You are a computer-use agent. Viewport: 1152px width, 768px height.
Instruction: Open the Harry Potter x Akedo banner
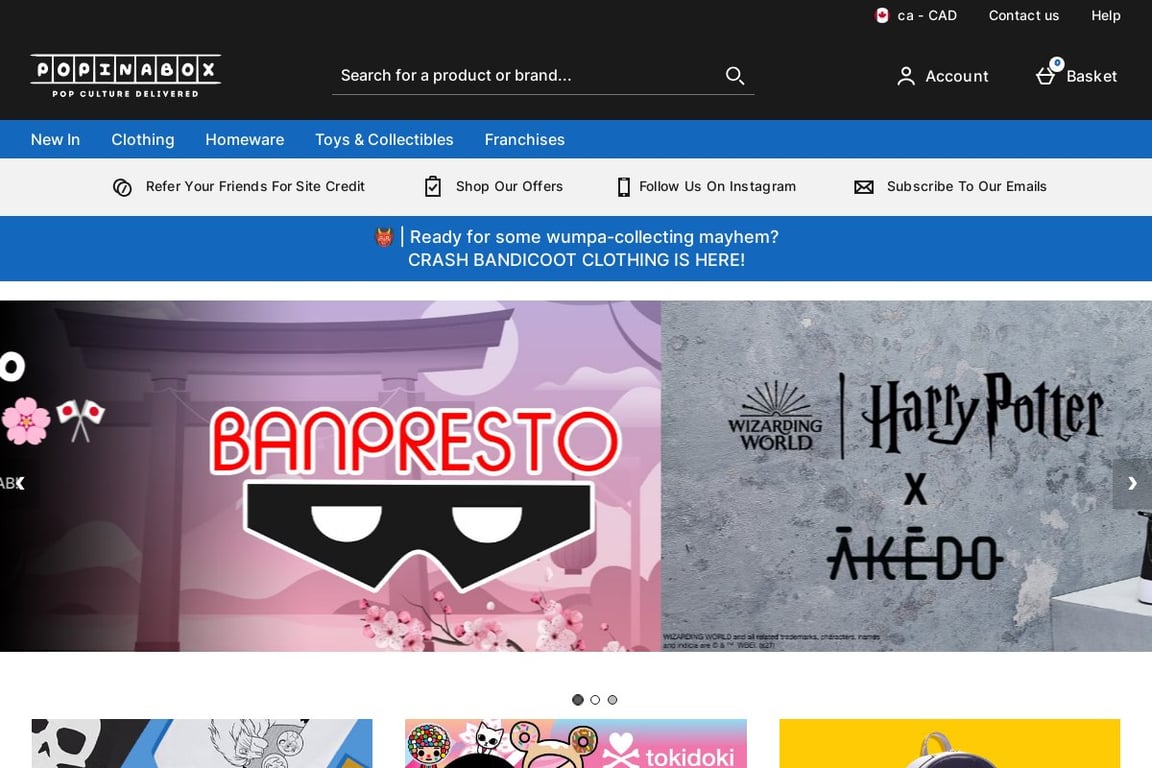tap(906, 476)
